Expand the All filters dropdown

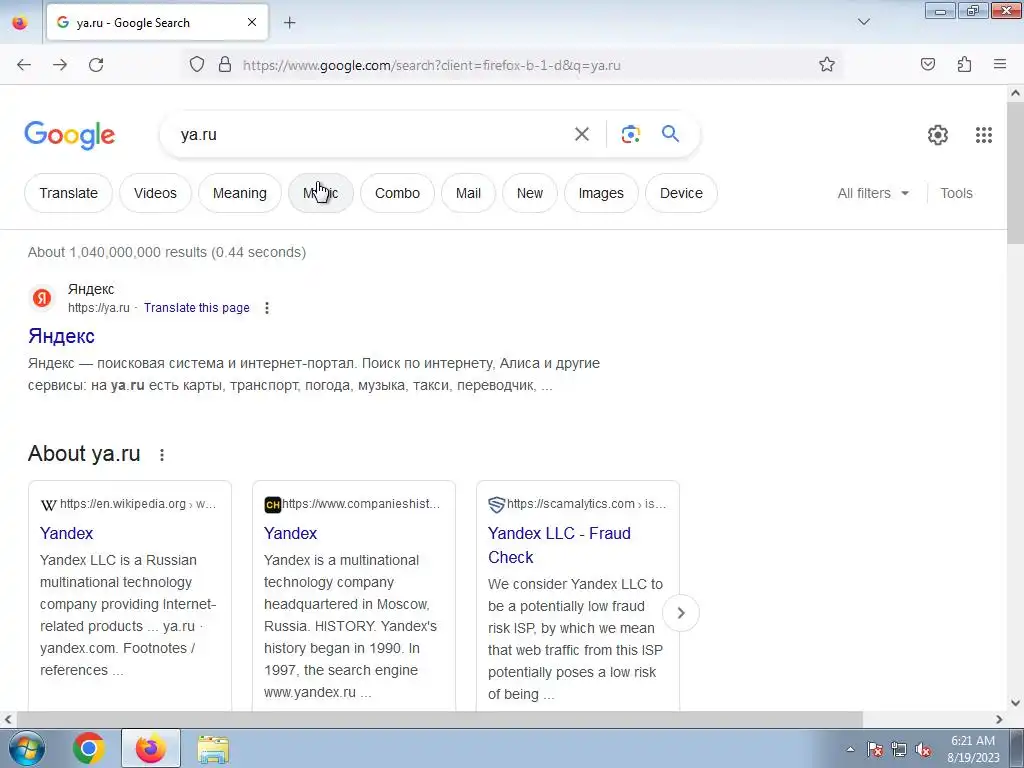(873, 193)
